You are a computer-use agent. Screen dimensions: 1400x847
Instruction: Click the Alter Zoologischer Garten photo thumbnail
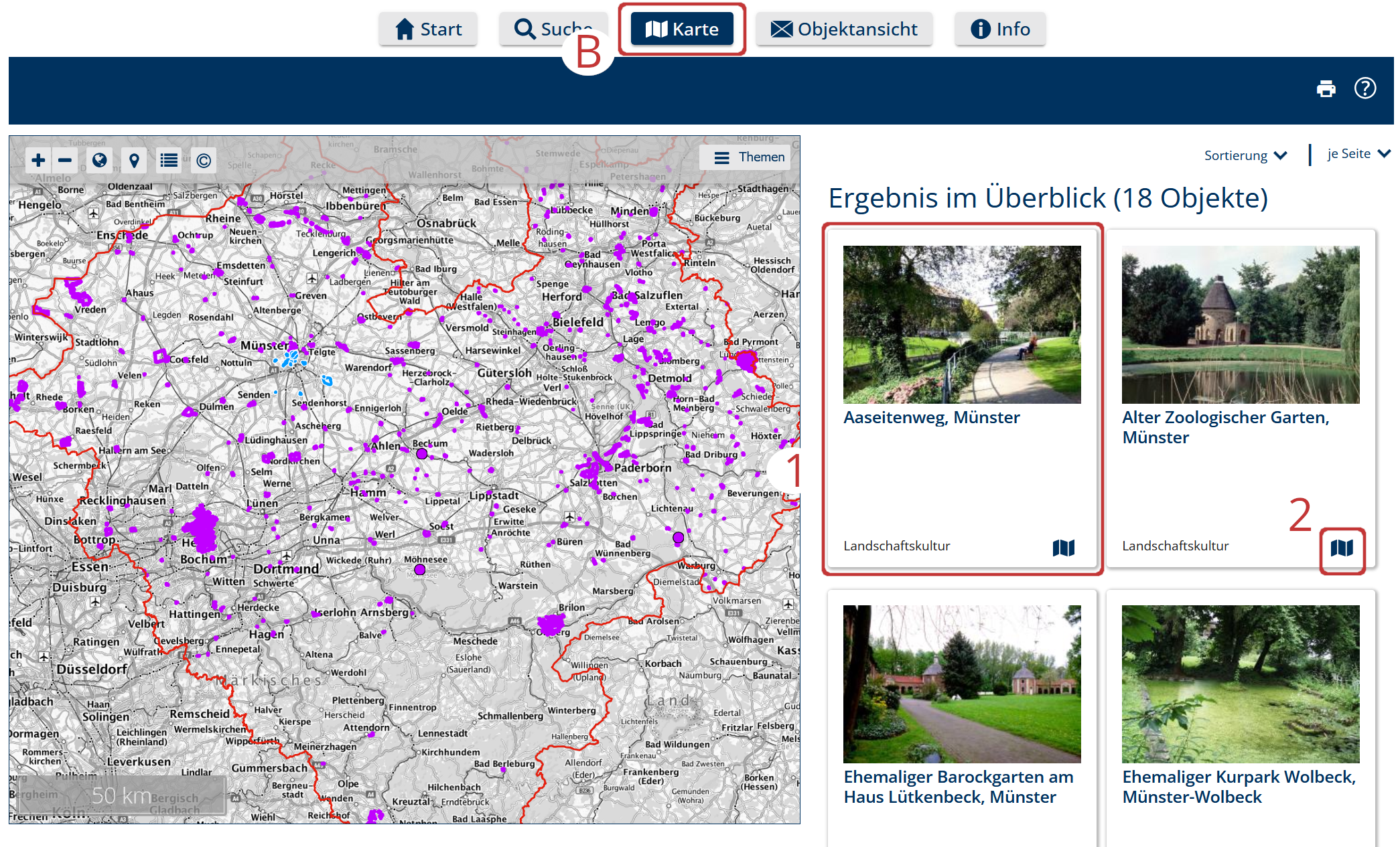[1241, 324]
